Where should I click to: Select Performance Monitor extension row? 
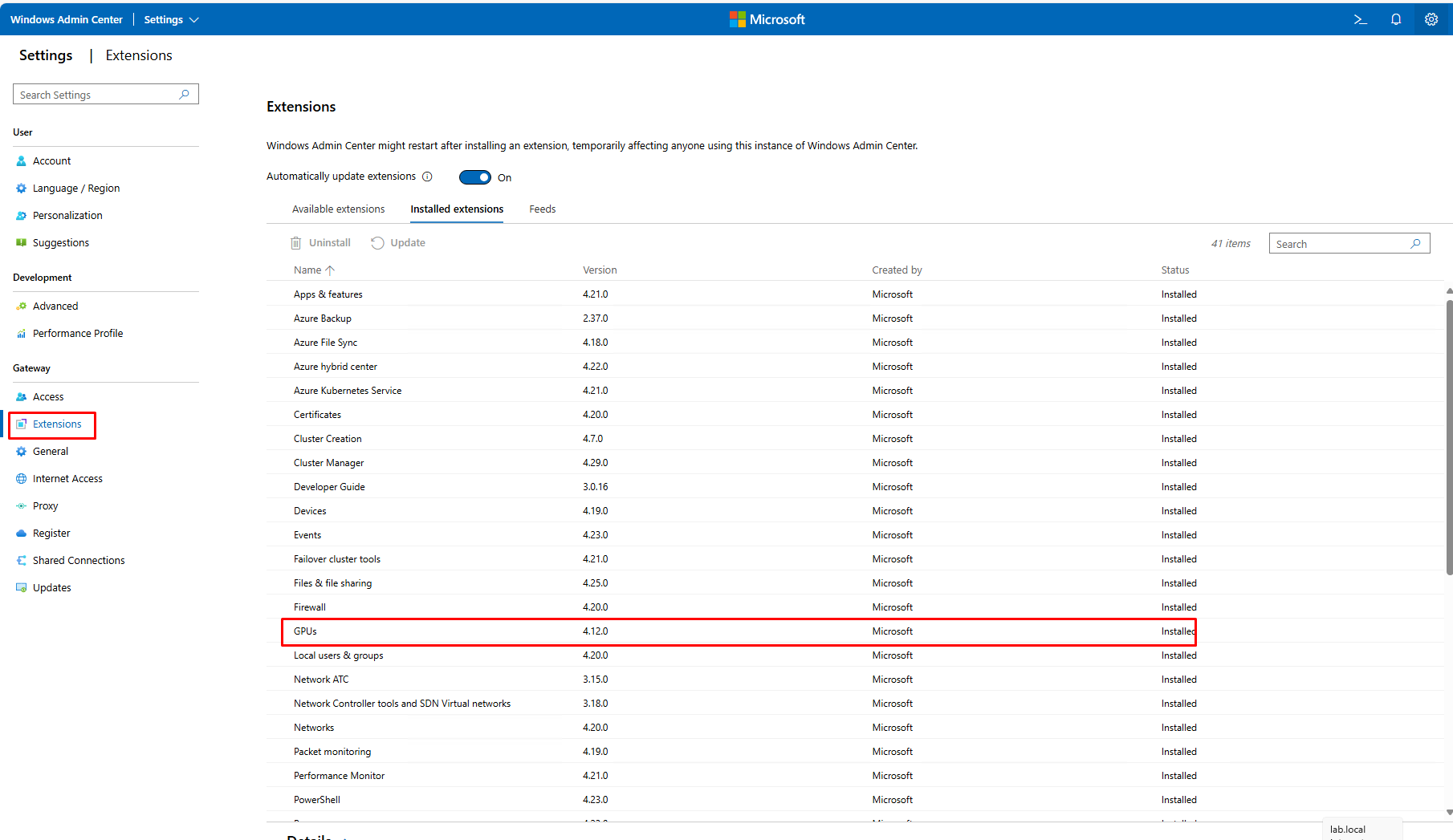click(855, 776)
